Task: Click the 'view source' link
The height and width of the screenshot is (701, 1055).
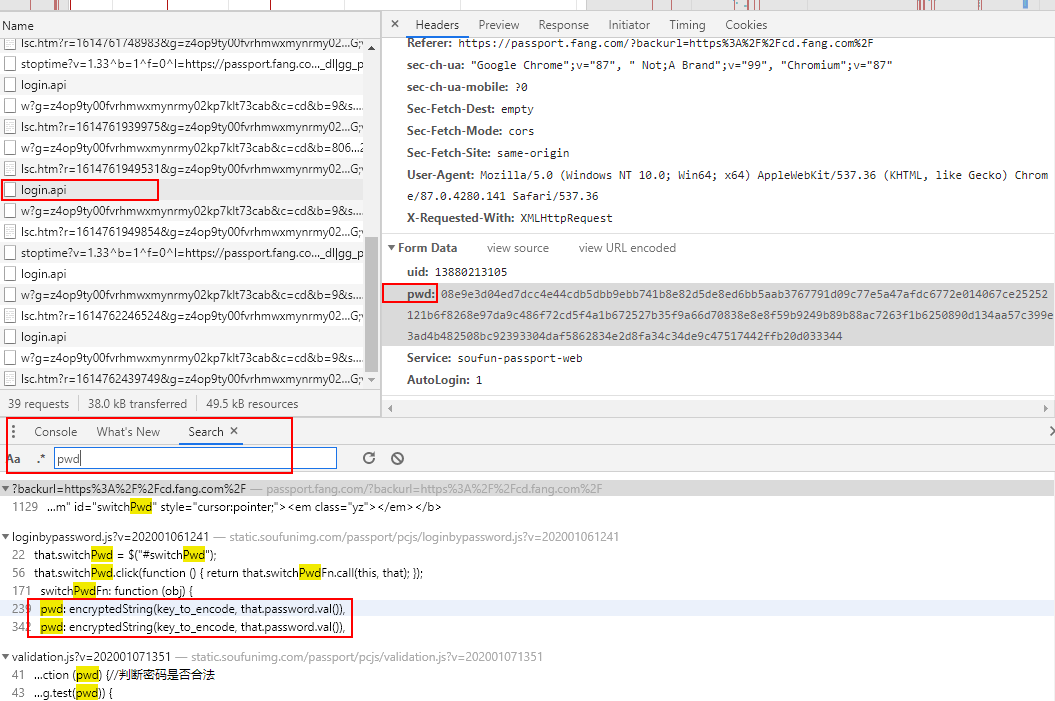Action: click(x=517, y=248)
